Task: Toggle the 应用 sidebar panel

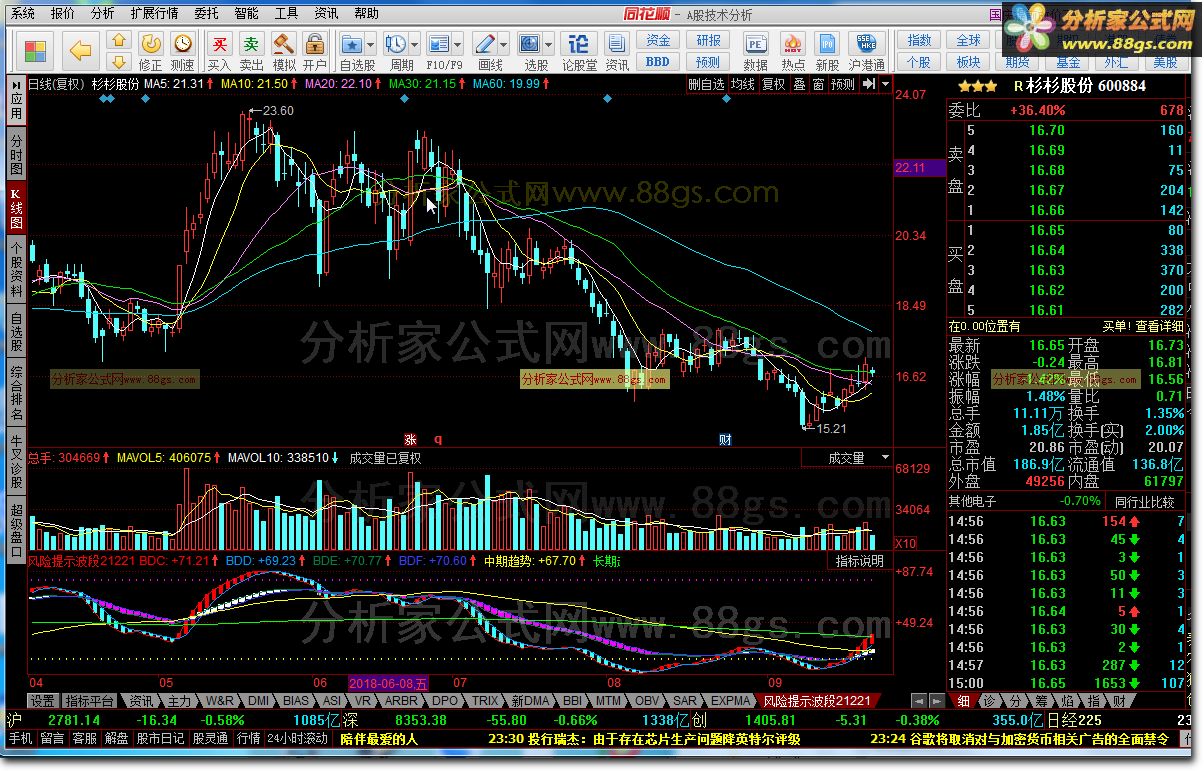Action: click(x=16, y=102)
